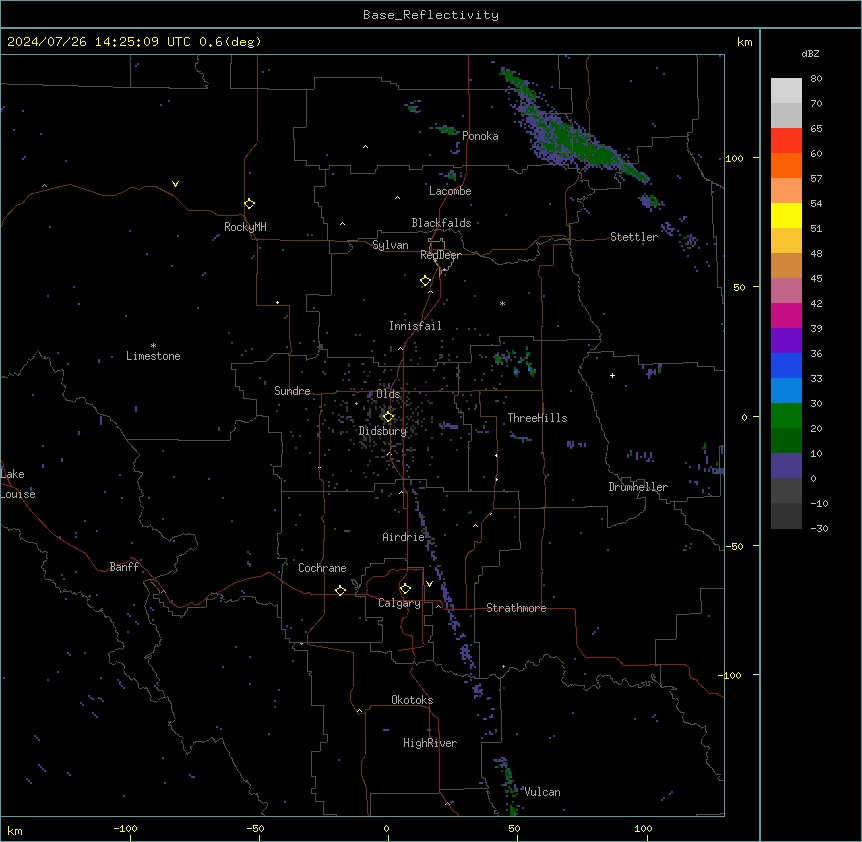
Task: Click the Okotoks label
Action: [x=412, y=701]
